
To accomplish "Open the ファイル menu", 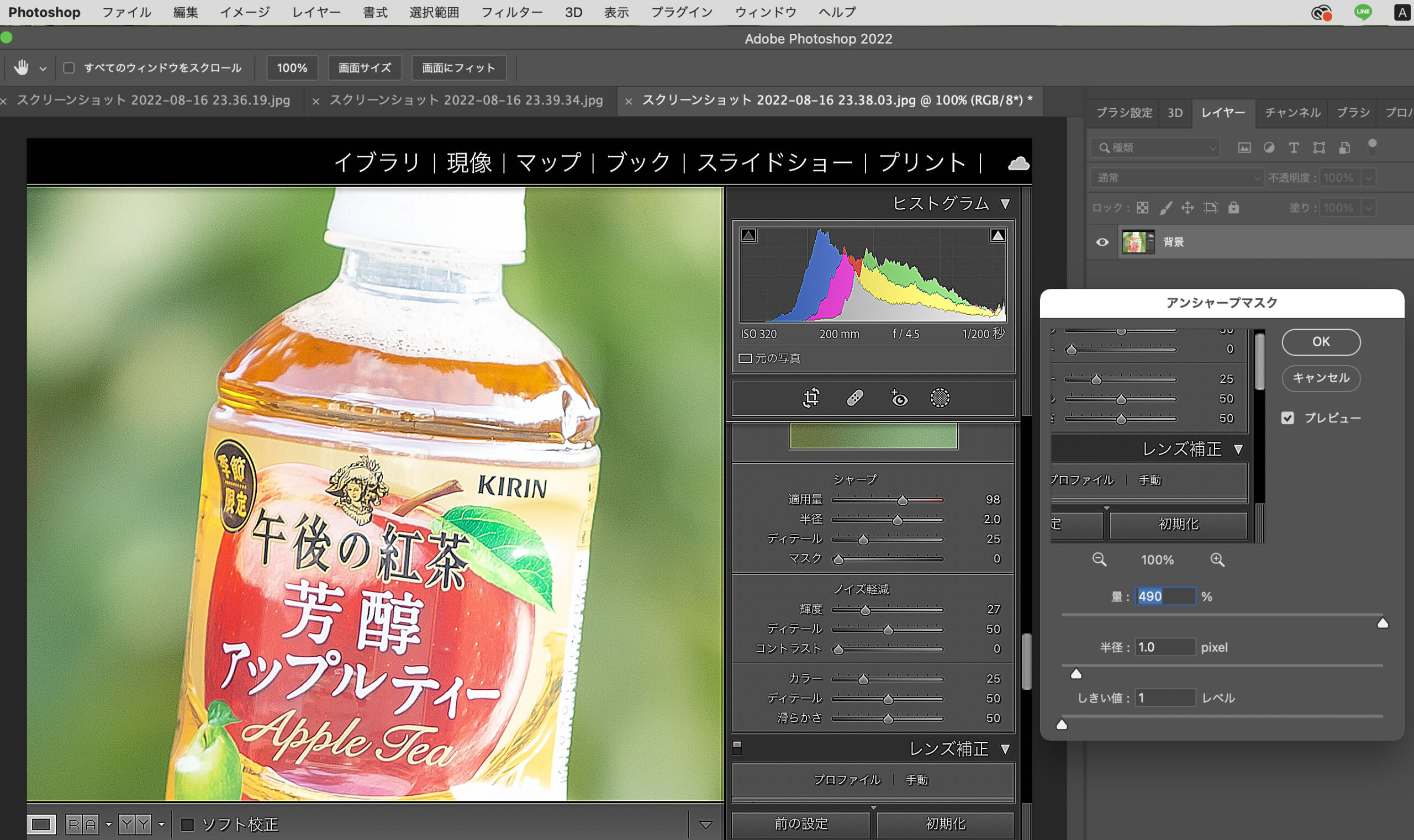I will (126, 12).
